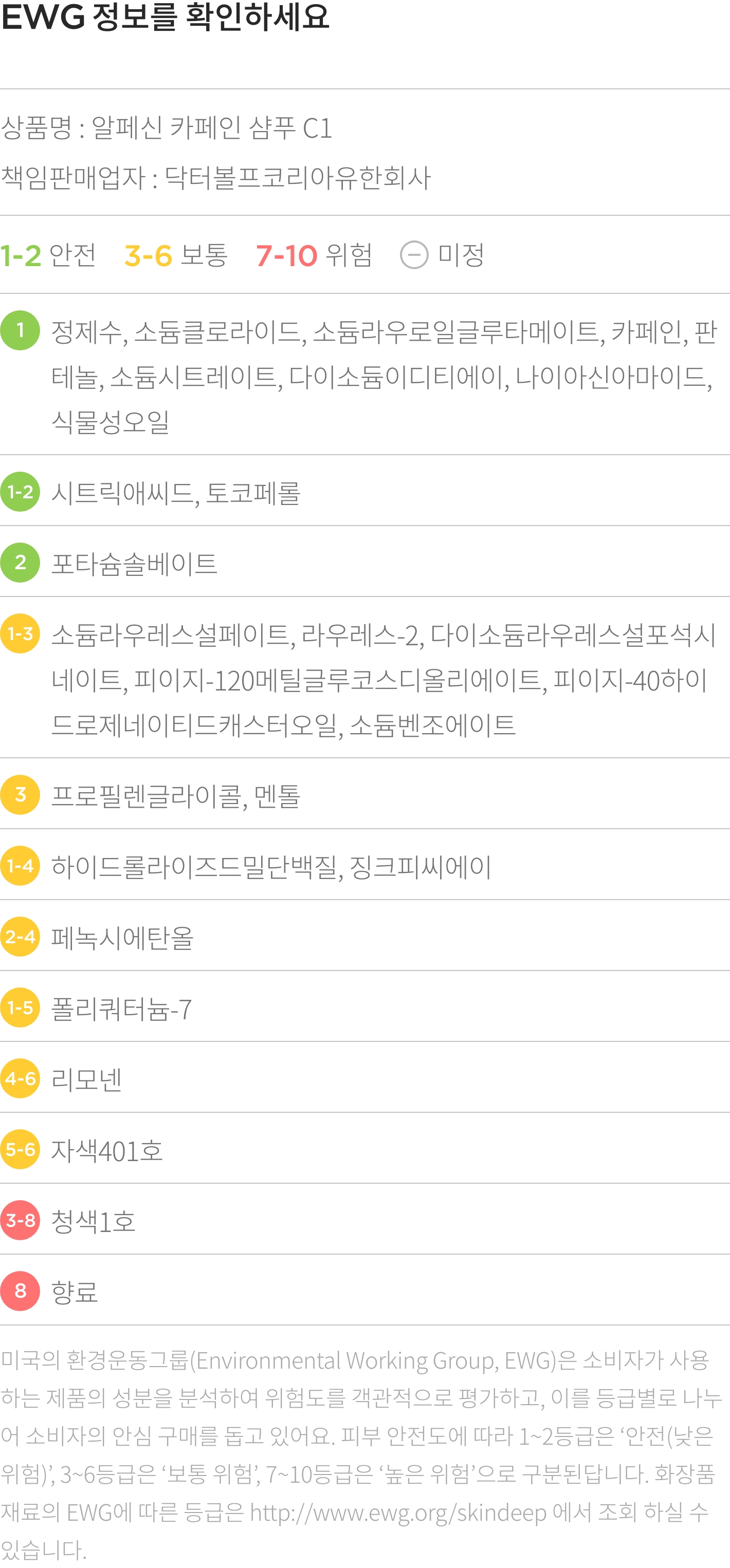730x1568 pixels.
Task: Click the yellow 1-4 grade badge
Action: 20,865
